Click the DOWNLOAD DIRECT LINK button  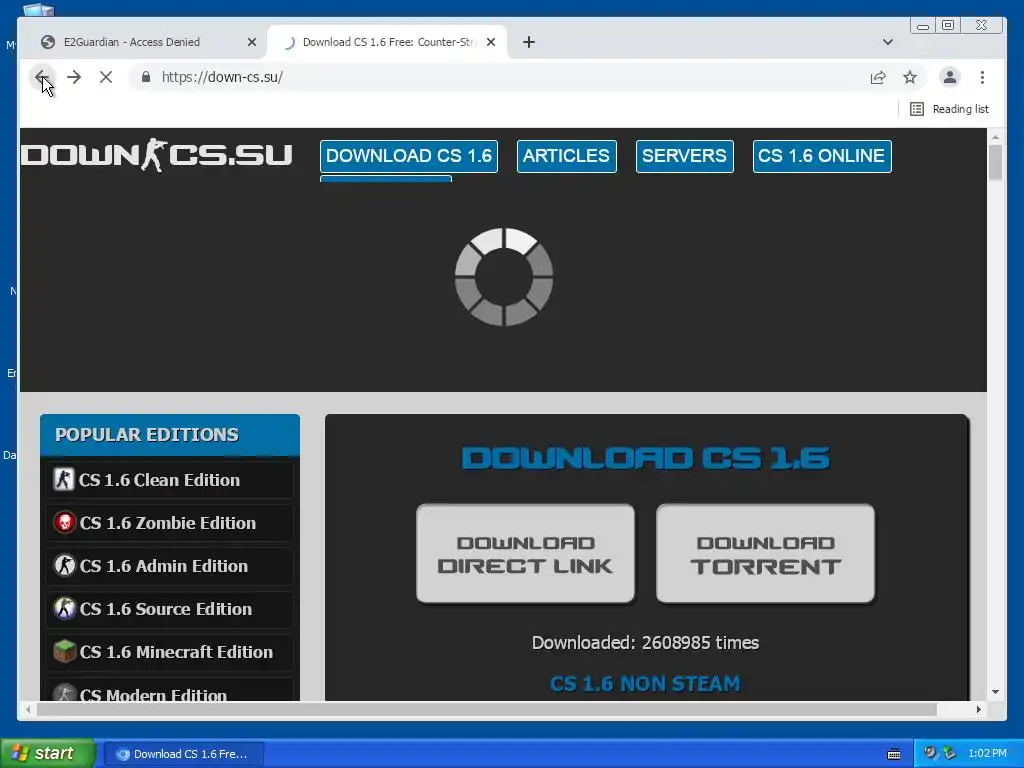(x=526, y=554)
